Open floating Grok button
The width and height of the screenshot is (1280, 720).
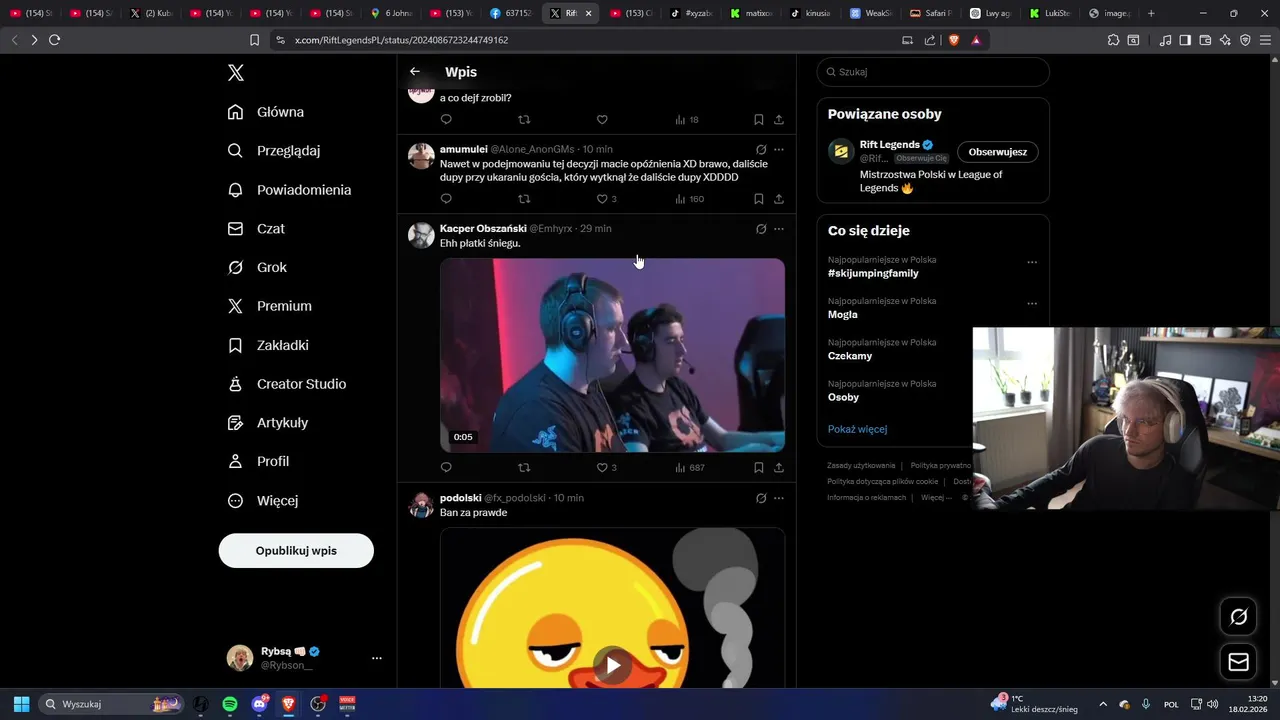point(1238,617)
